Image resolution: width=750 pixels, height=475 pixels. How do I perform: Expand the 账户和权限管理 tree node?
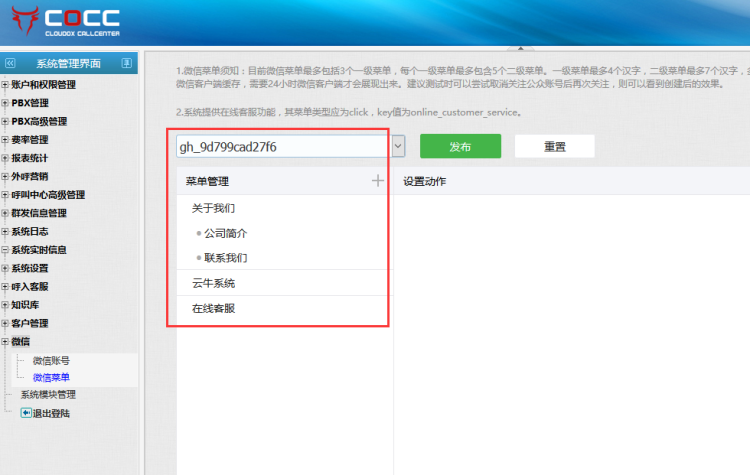point(5,85)
